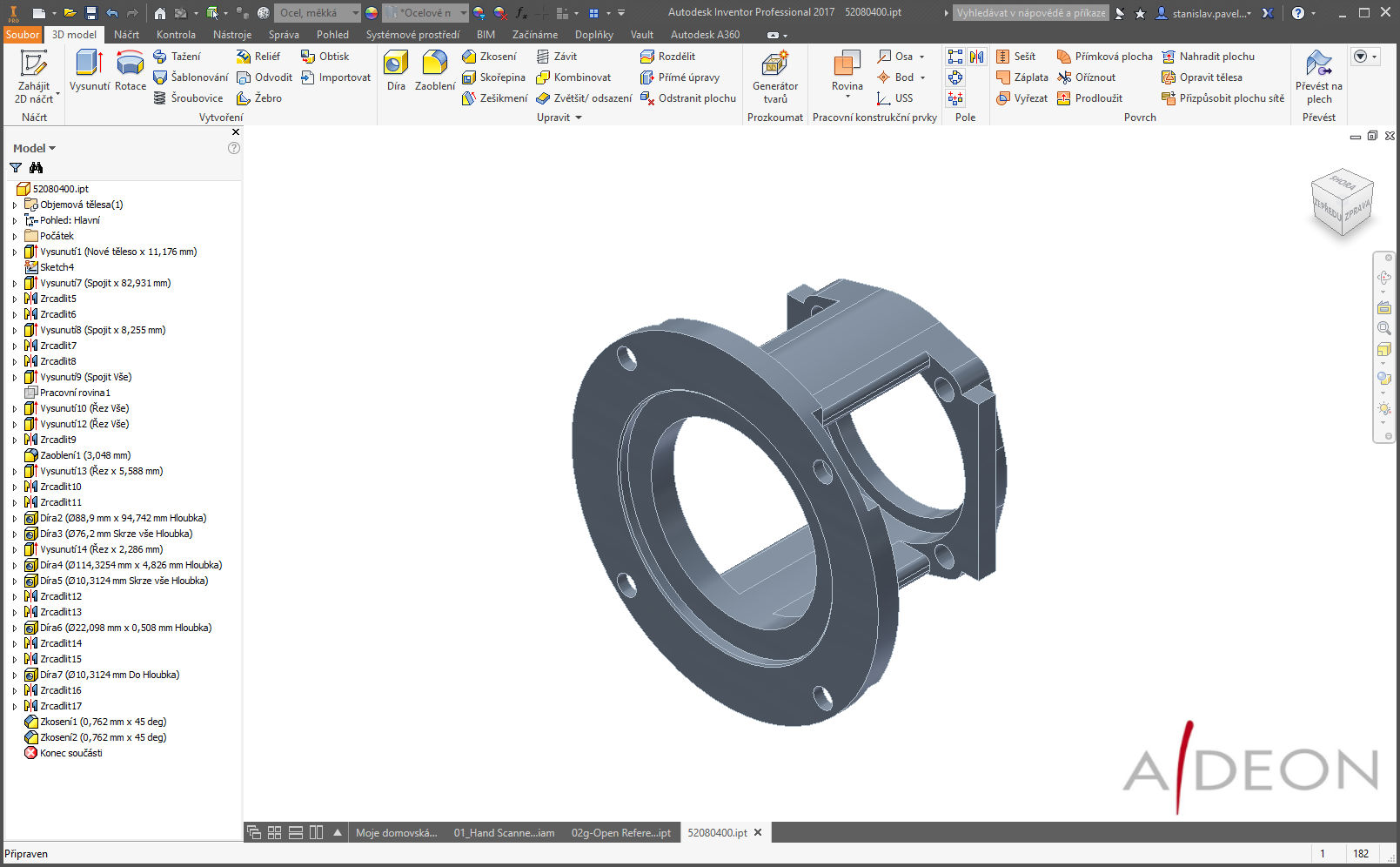Switch to the Kontrola ribbon tab
The image size is (1400, 867).
[176, 35]
